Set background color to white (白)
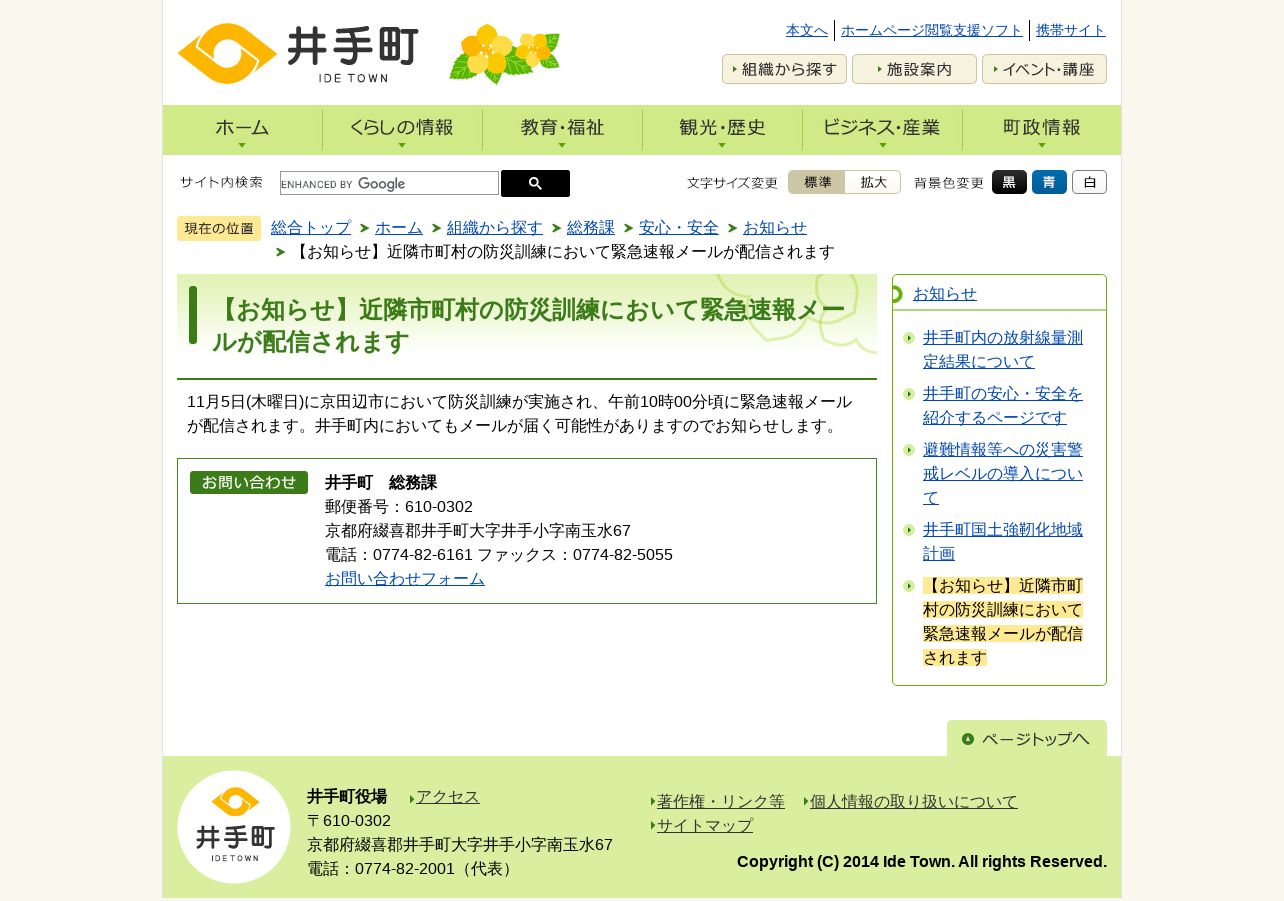Image resolution: width=1284 pixels, height=901 pixels. pos(1089,182)
